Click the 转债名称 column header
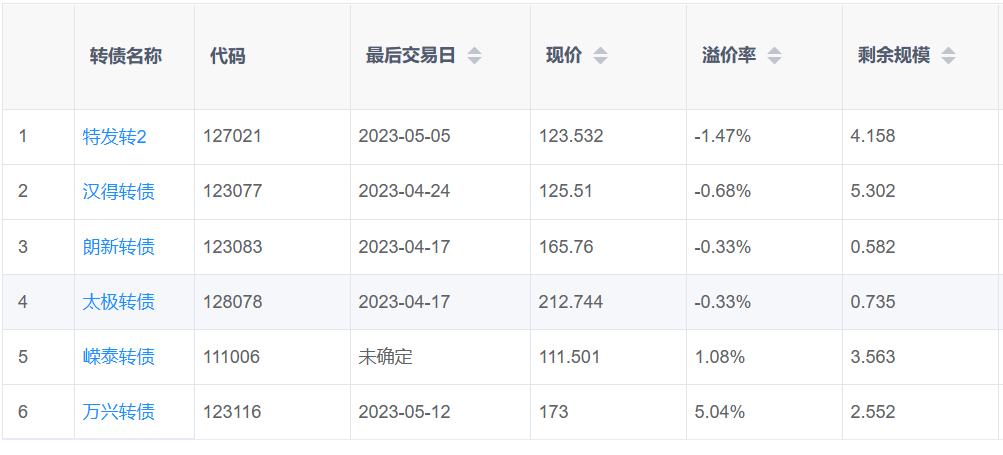 pyautogui.click(x=125, y=56)
